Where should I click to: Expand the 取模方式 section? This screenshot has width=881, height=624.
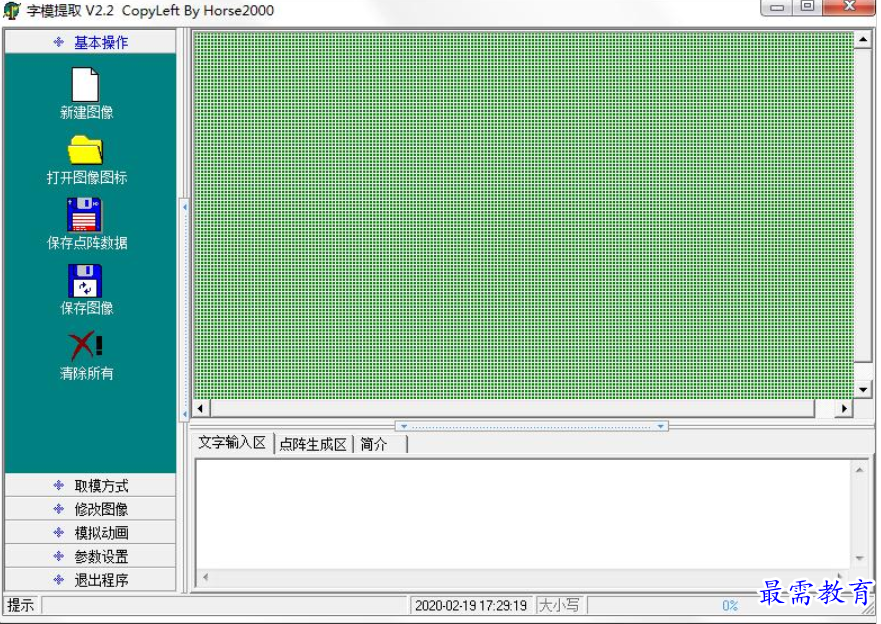pyautogui.click(x=90, y=485)
